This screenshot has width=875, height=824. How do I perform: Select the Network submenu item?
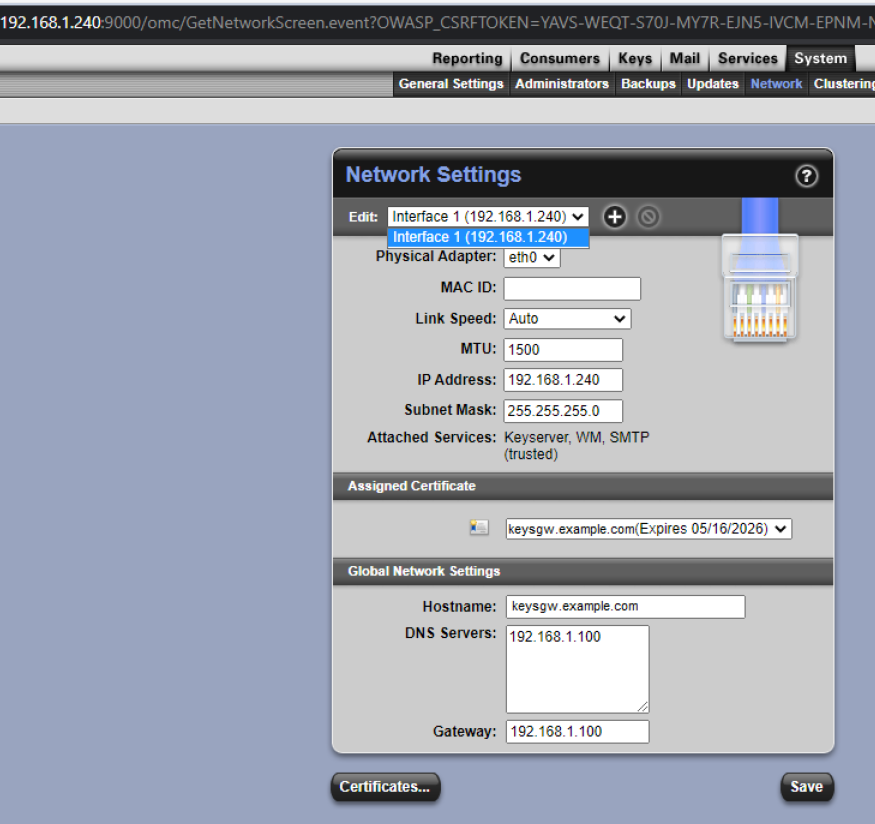pyautogui.click(x=776, y=84)
